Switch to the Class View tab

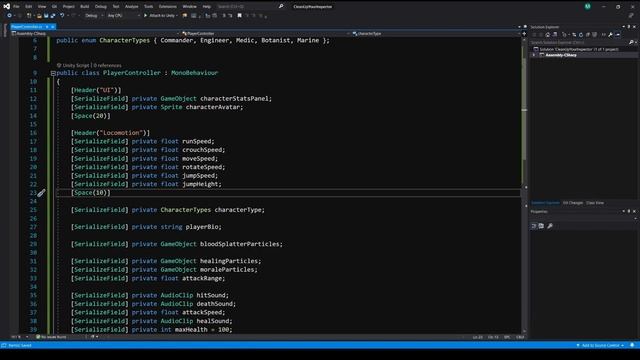[595, 203]
